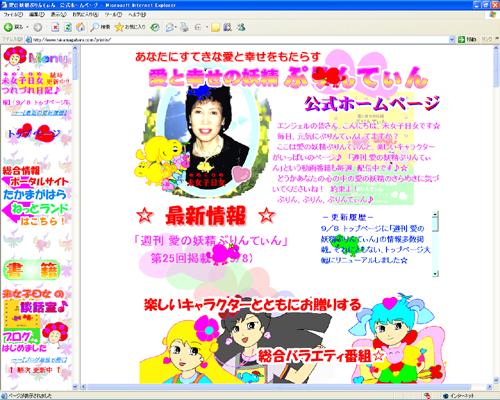Viewport: 500px width, 400px height.
Task: Click the ねっとランド portal banner
Action: tap(35, 209)
